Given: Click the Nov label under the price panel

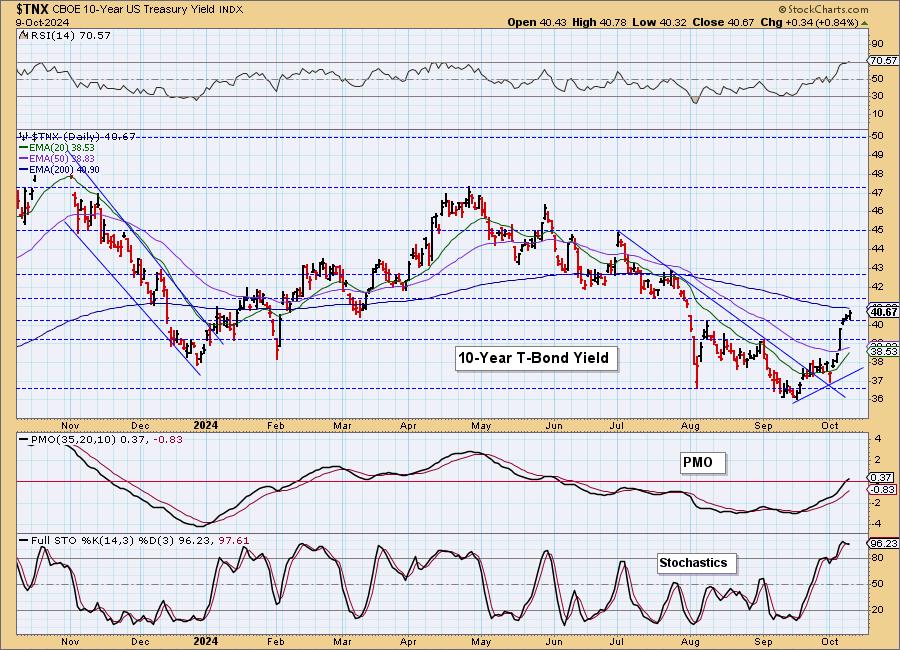Looking at the screenshot, I should tap(69, 425).
